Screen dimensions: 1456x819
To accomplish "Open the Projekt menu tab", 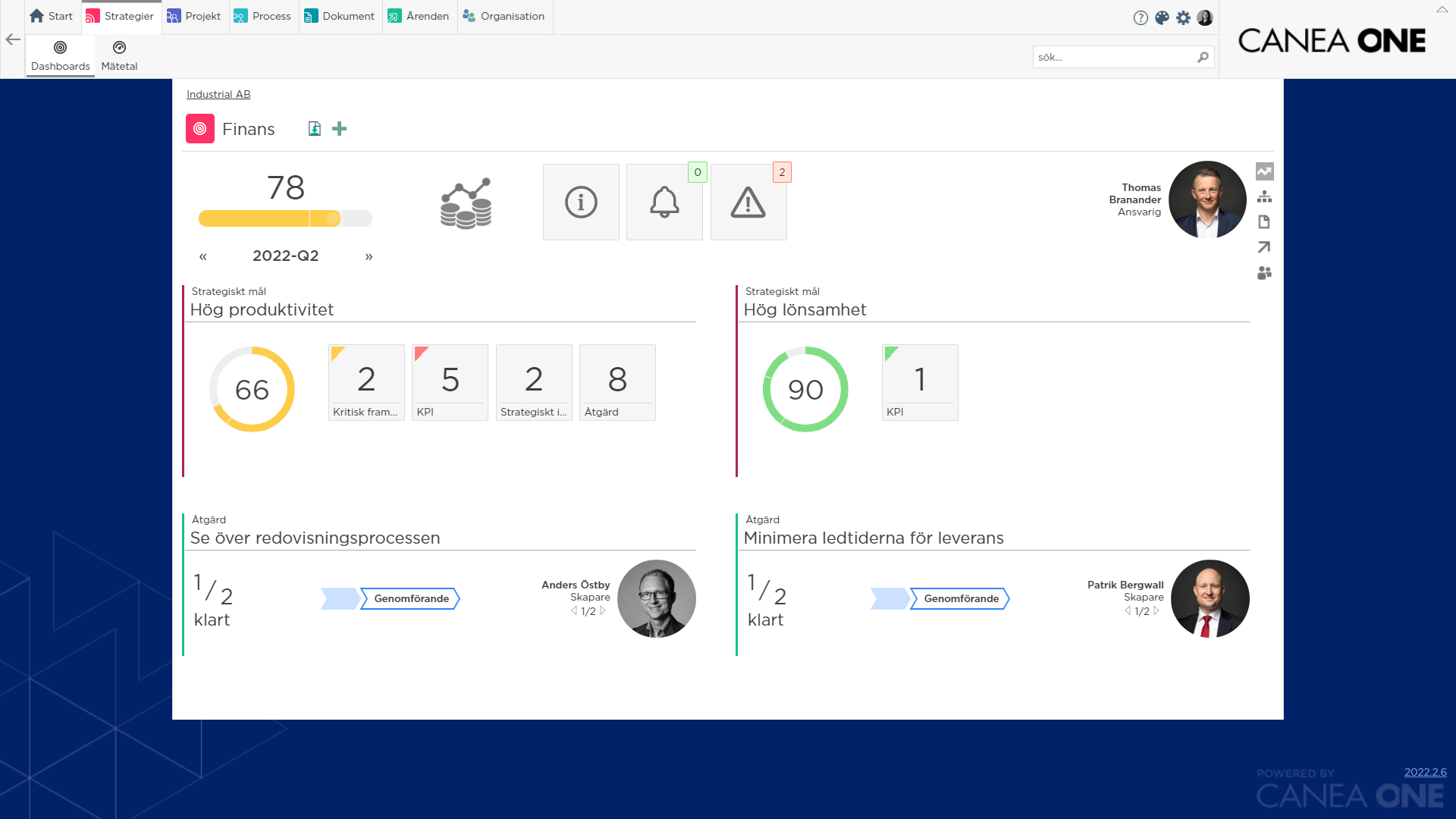I will point(194,16).
